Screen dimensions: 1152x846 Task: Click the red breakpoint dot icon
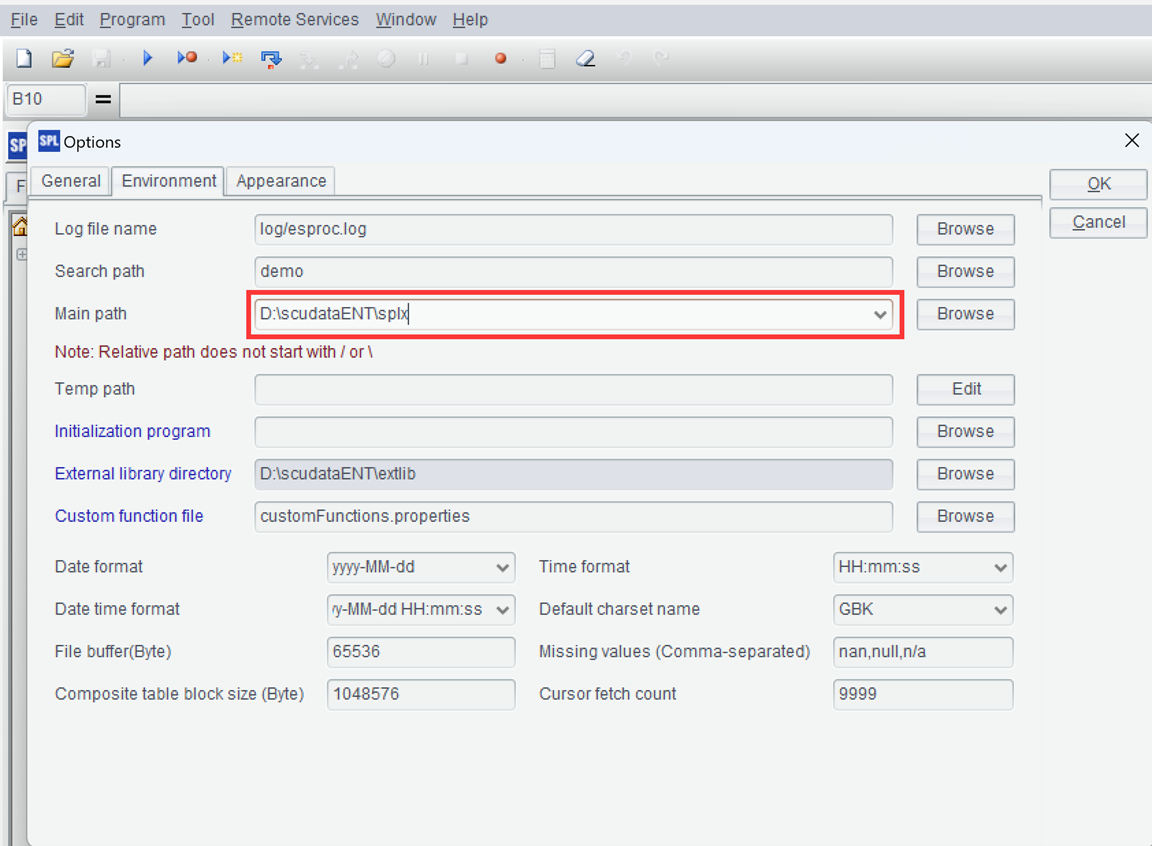501,59
